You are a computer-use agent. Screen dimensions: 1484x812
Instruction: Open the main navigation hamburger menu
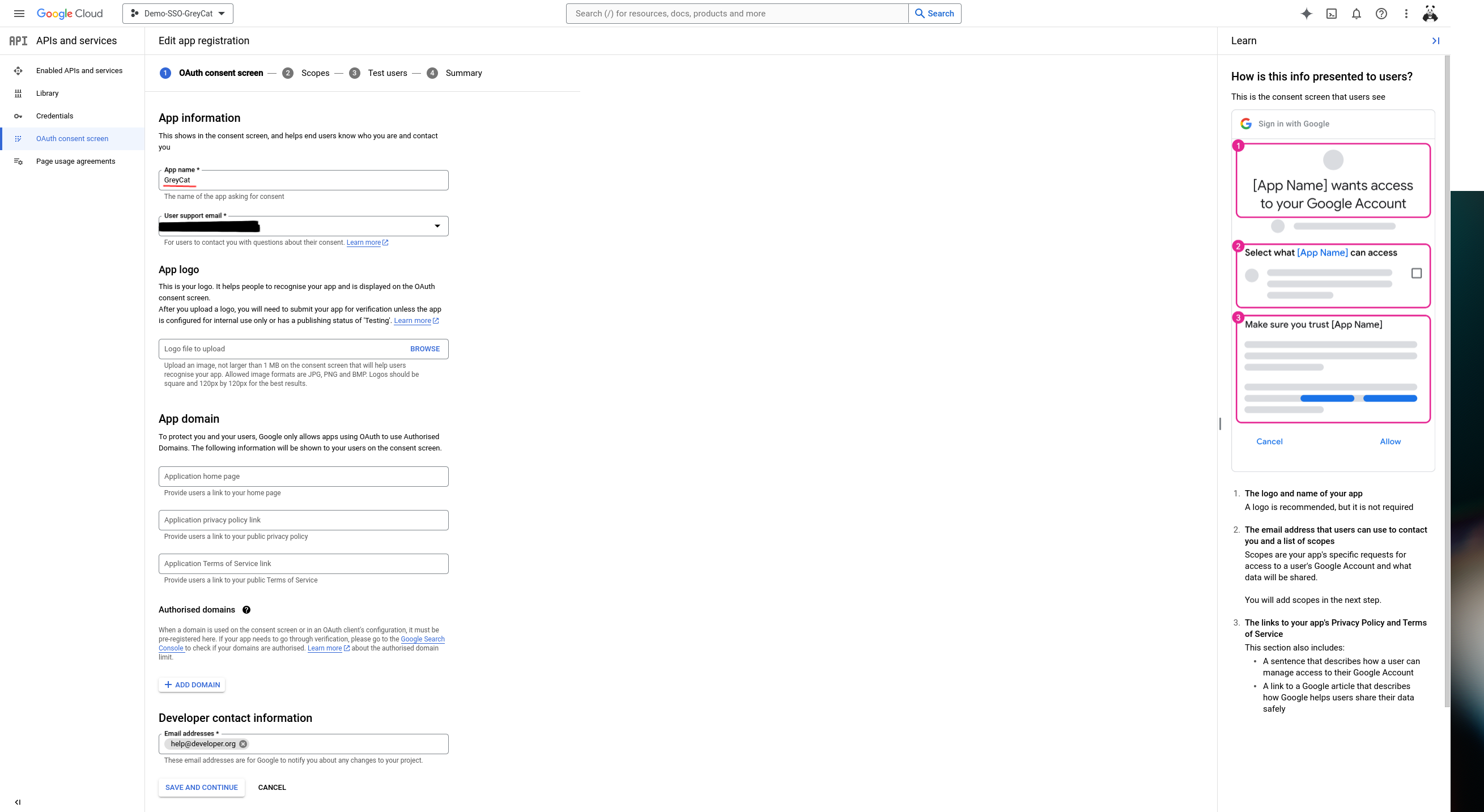[19, 13]
